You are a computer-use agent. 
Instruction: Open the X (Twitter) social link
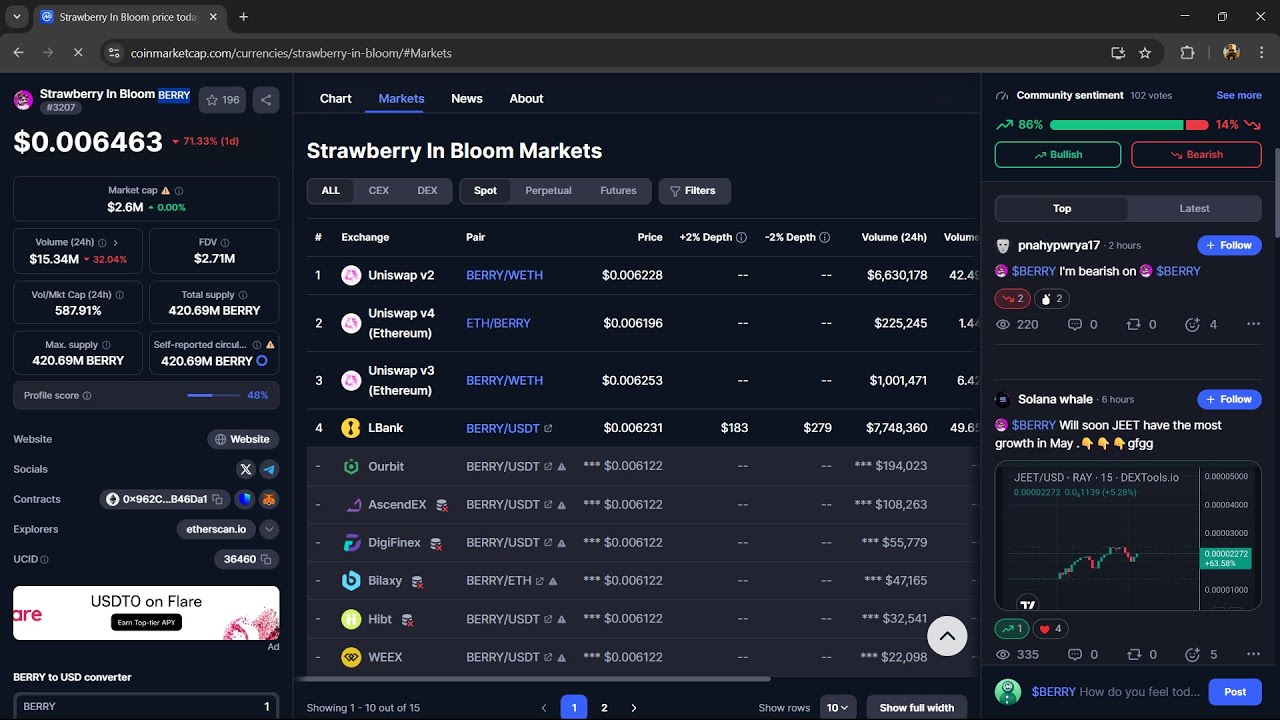(246, 469)
